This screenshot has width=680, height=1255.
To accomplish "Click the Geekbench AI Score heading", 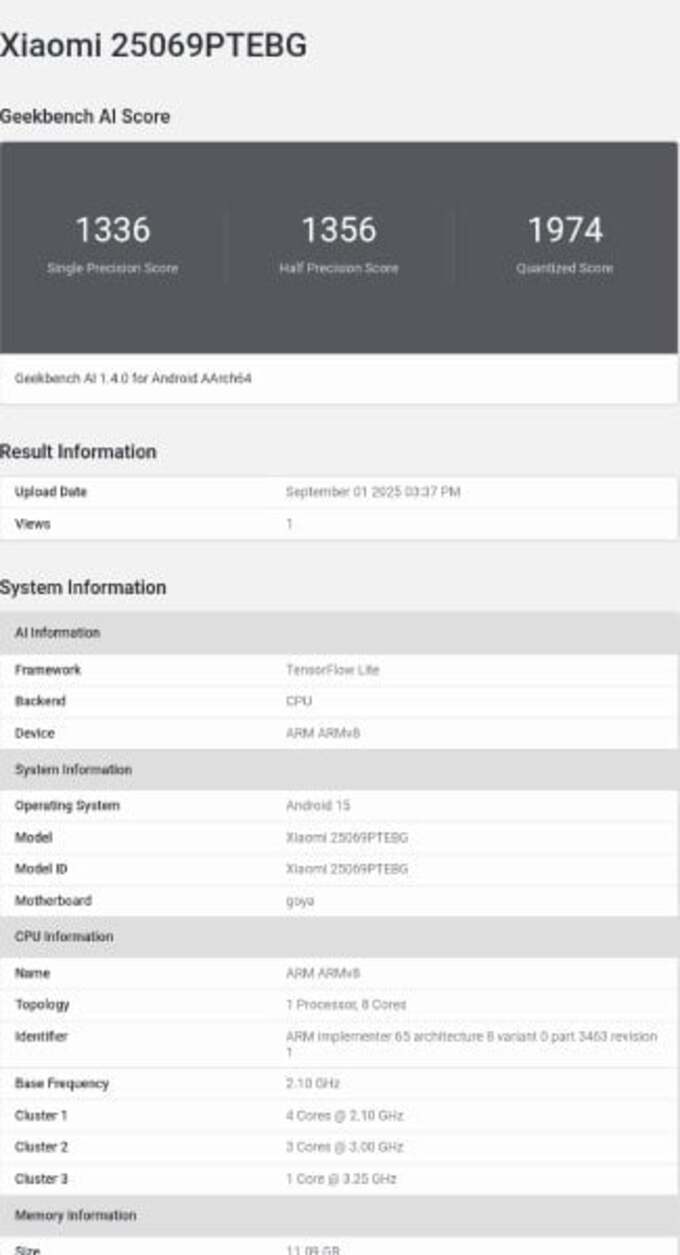I will 85,116.
